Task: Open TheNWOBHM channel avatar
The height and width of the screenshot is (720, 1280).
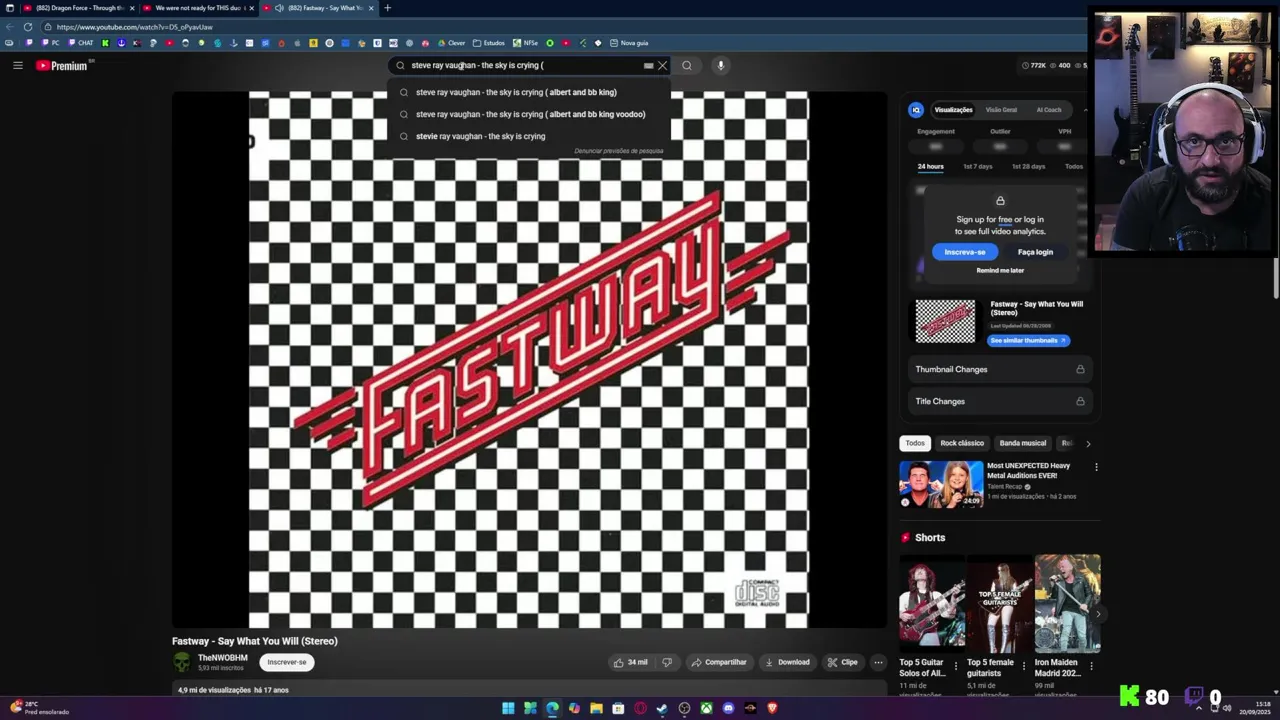Action: [x=181, y=662]
